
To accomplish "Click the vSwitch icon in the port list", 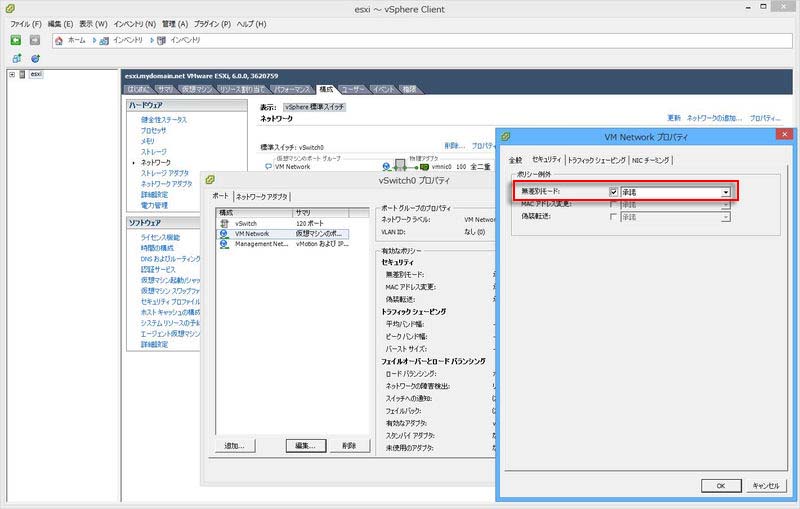I will coord(224,223).
